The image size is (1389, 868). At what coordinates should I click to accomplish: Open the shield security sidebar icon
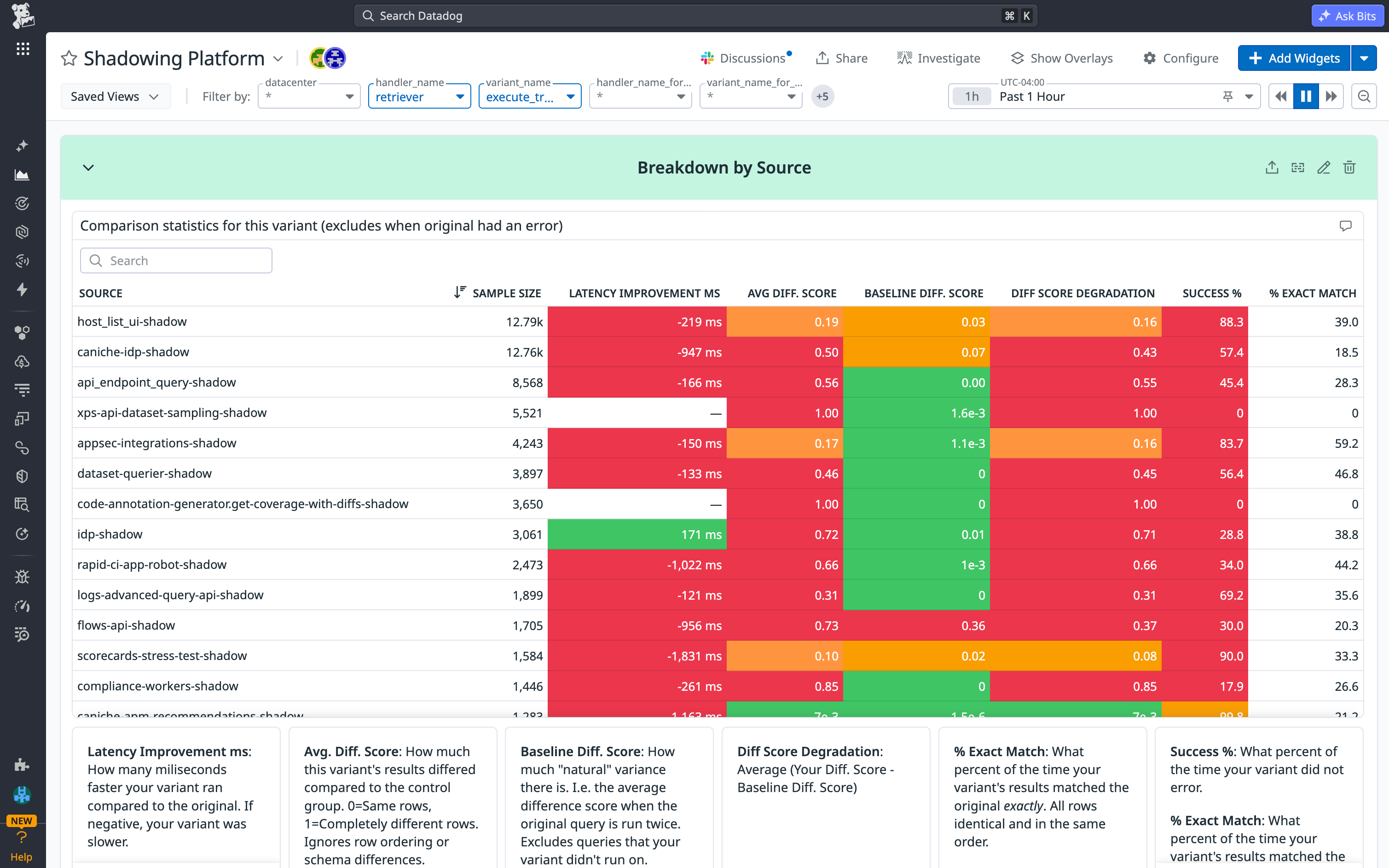point(23,476)
